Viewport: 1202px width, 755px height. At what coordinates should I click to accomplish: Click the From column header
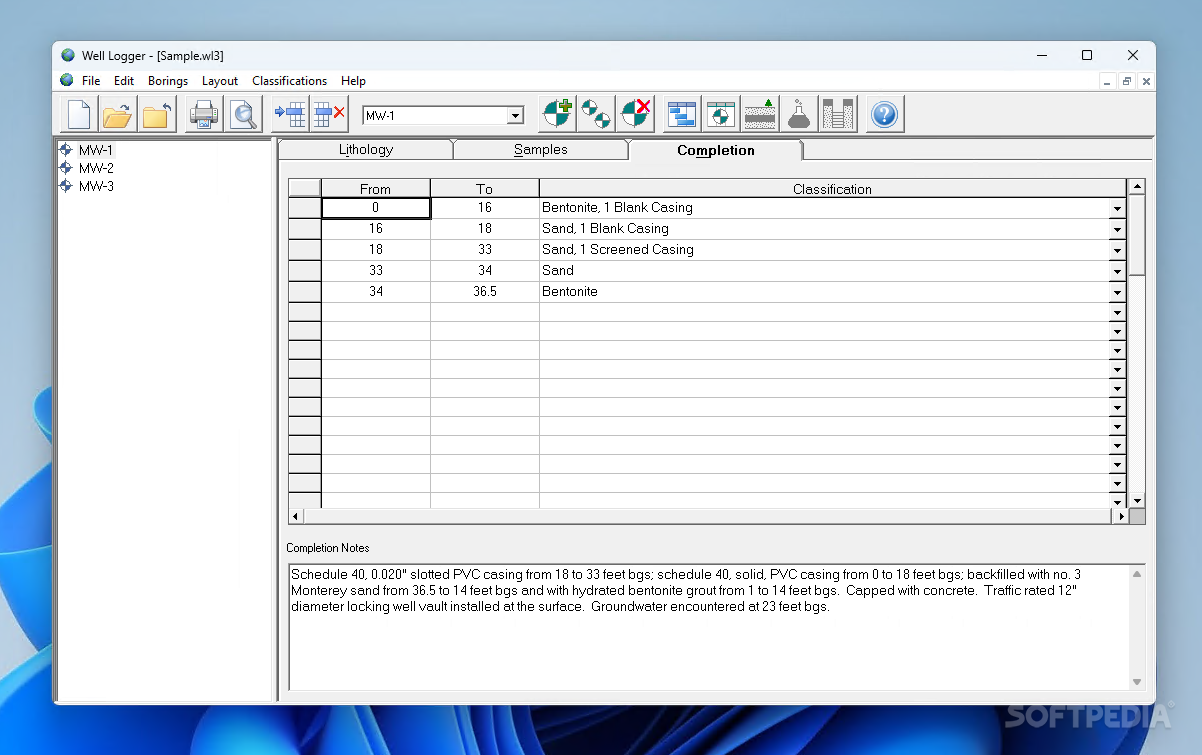376,189
